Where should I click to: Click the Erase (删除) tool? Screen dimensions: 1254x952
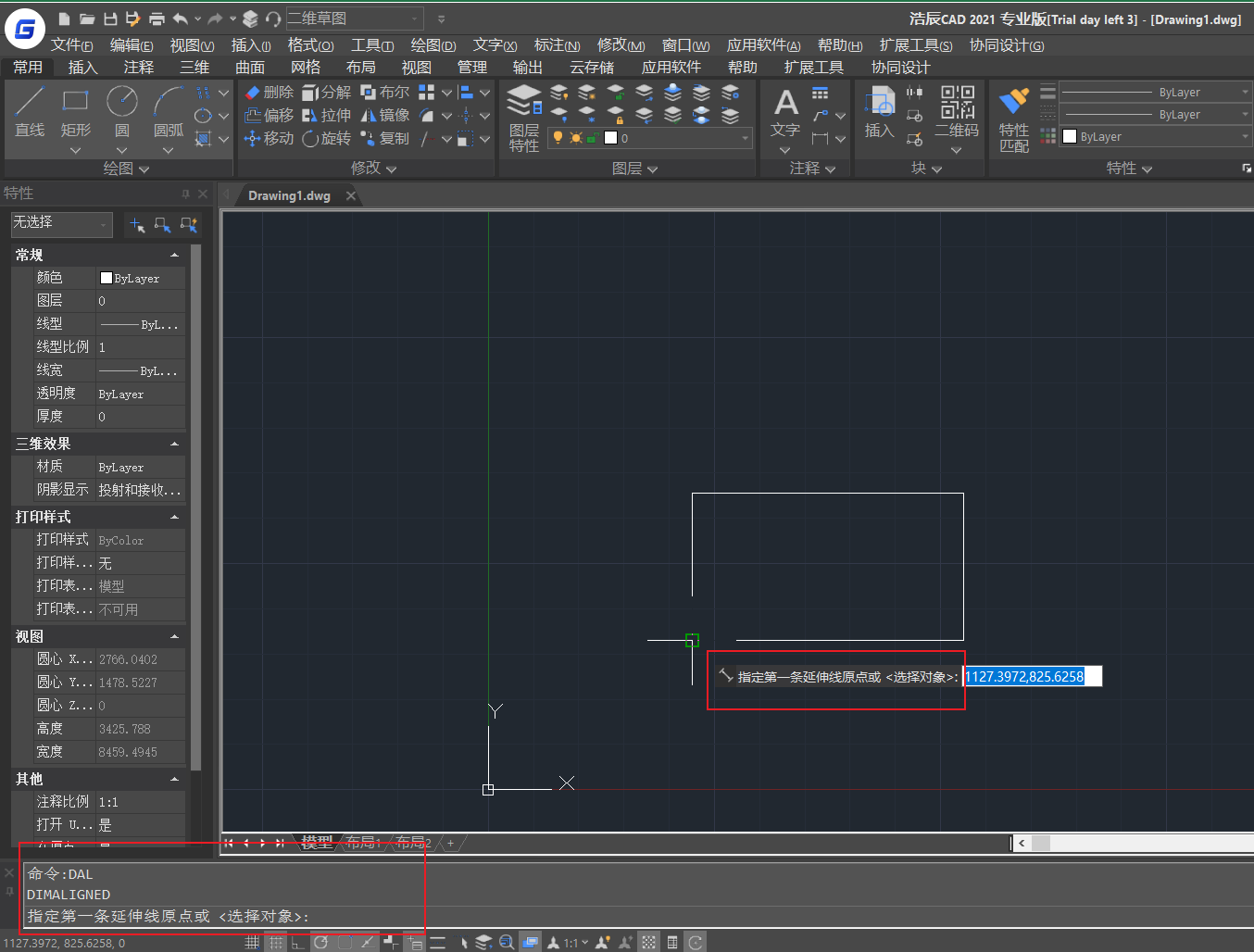tap(270, 92)
